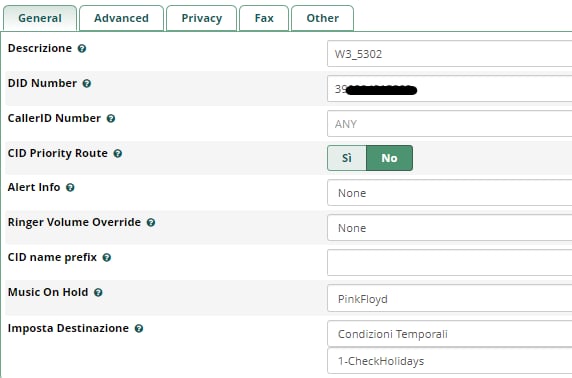Click help icon beside DID Number
572x378 pixels.
(x=86, y=84)
